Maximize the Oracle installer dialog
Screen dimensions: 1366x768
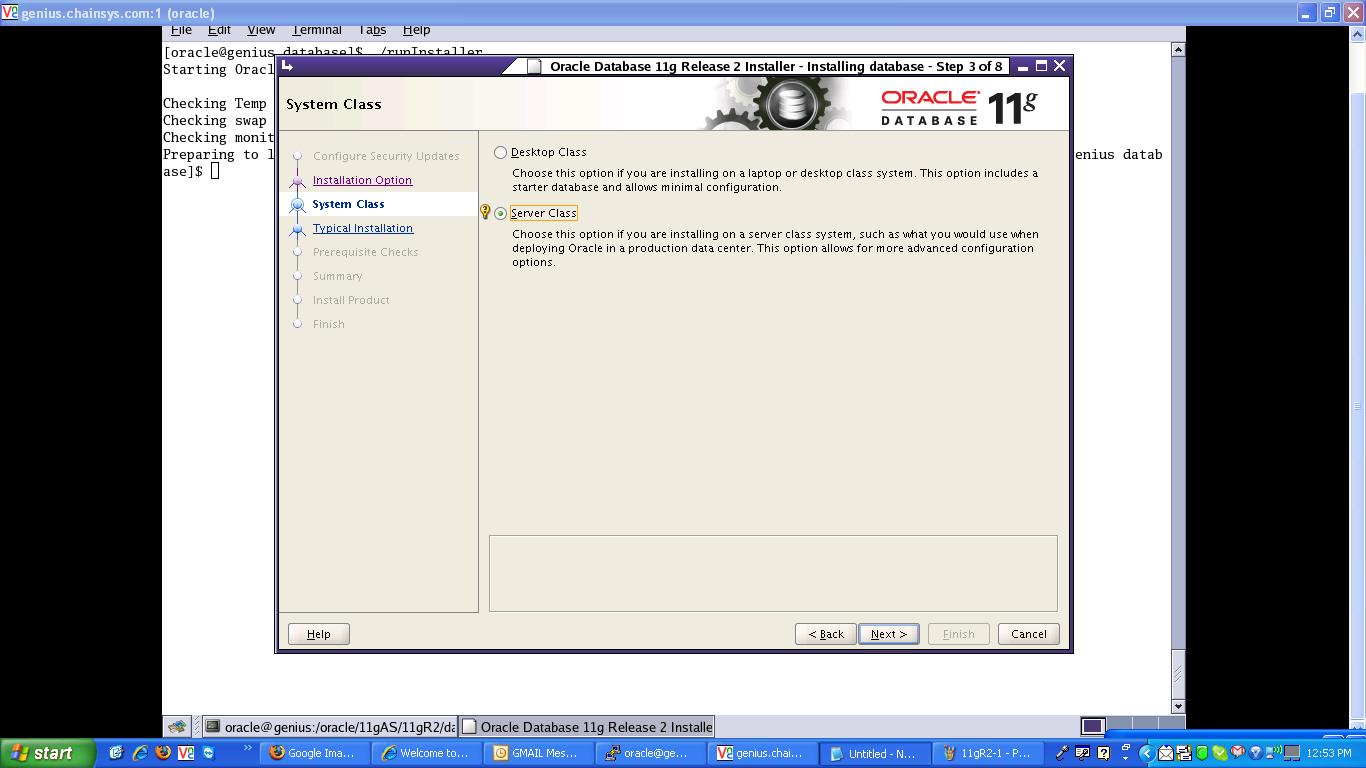pyautogui.click(x=1041, y=66)
